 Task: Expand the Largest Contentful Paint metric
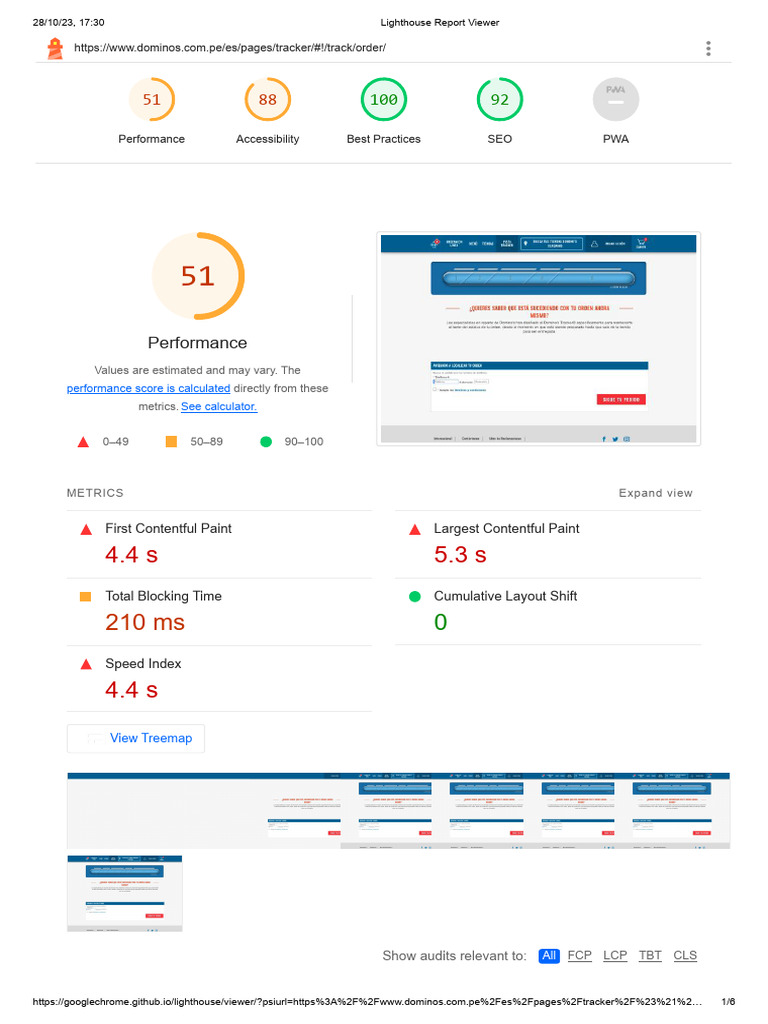[x=548, y=544]
